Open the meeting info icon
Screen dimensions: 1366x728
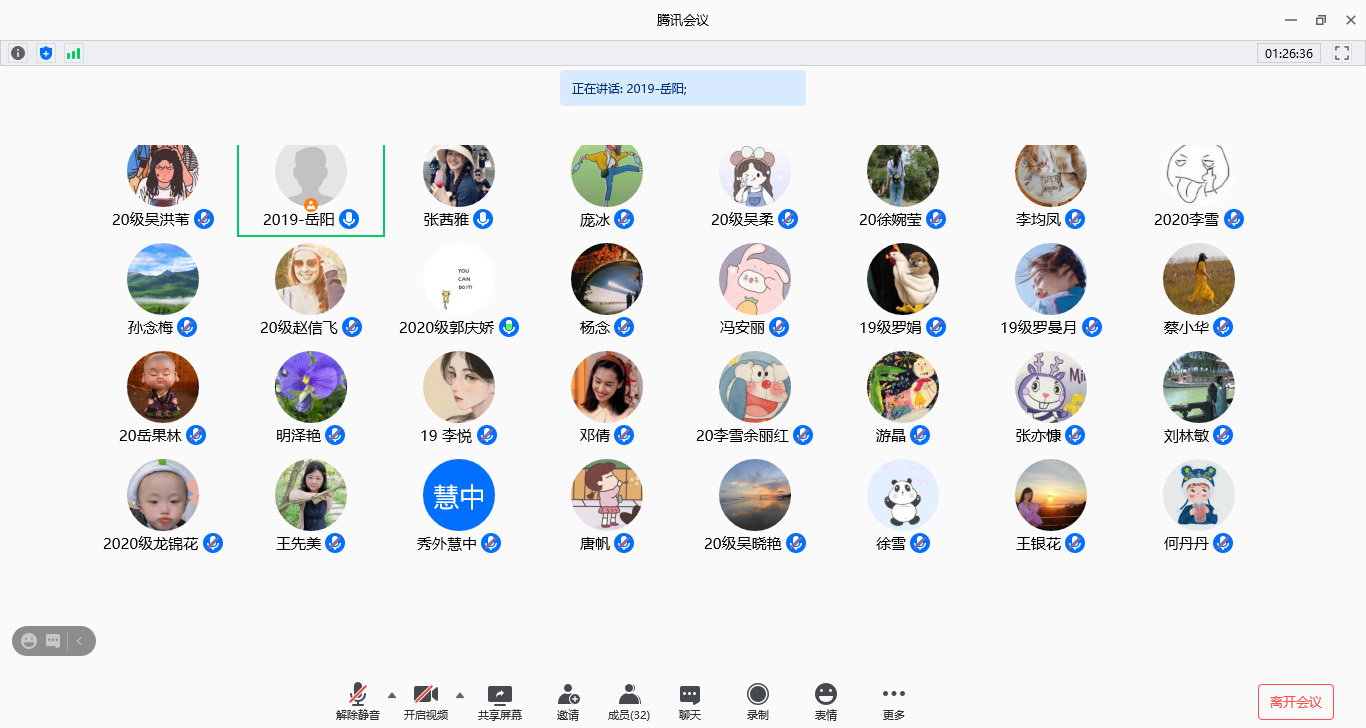(x=18, y=53)
